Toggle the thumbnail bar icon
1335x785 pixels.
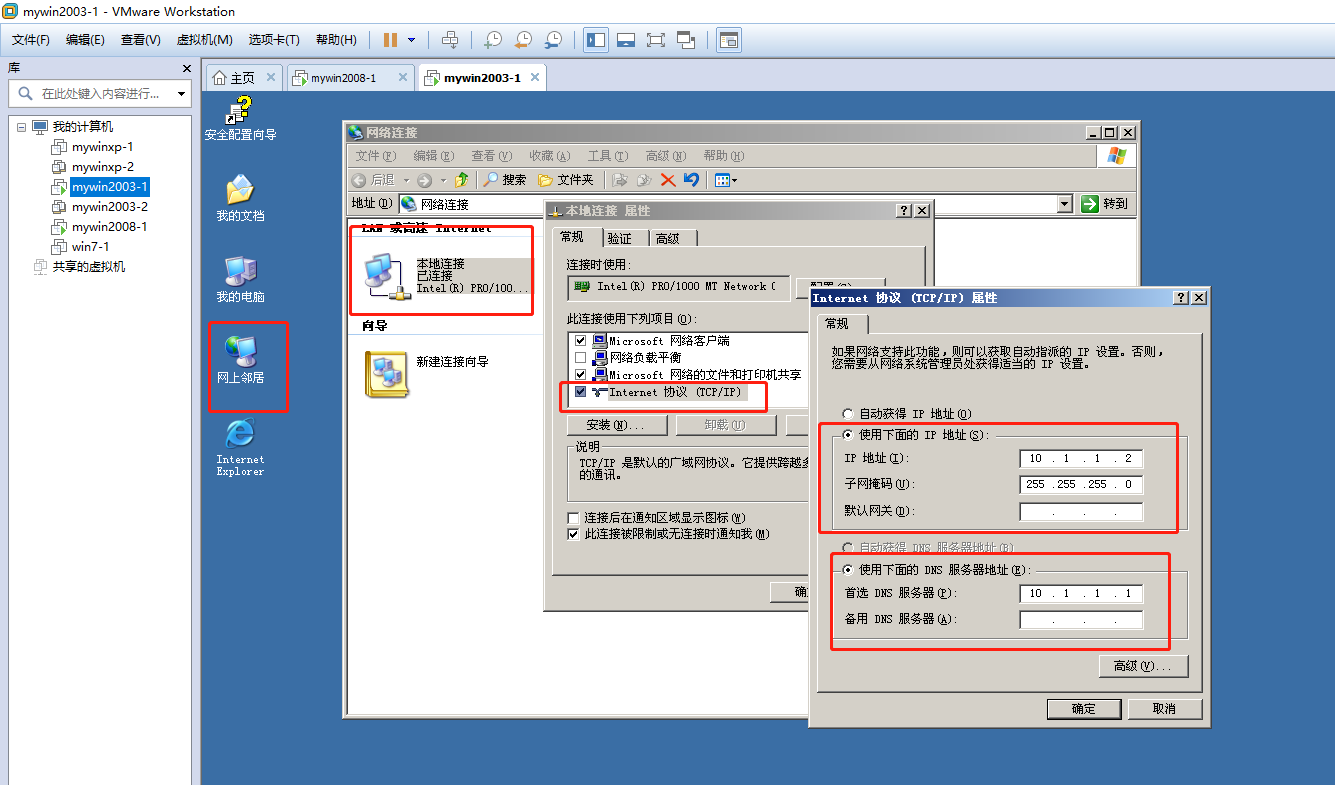point(626,40)
